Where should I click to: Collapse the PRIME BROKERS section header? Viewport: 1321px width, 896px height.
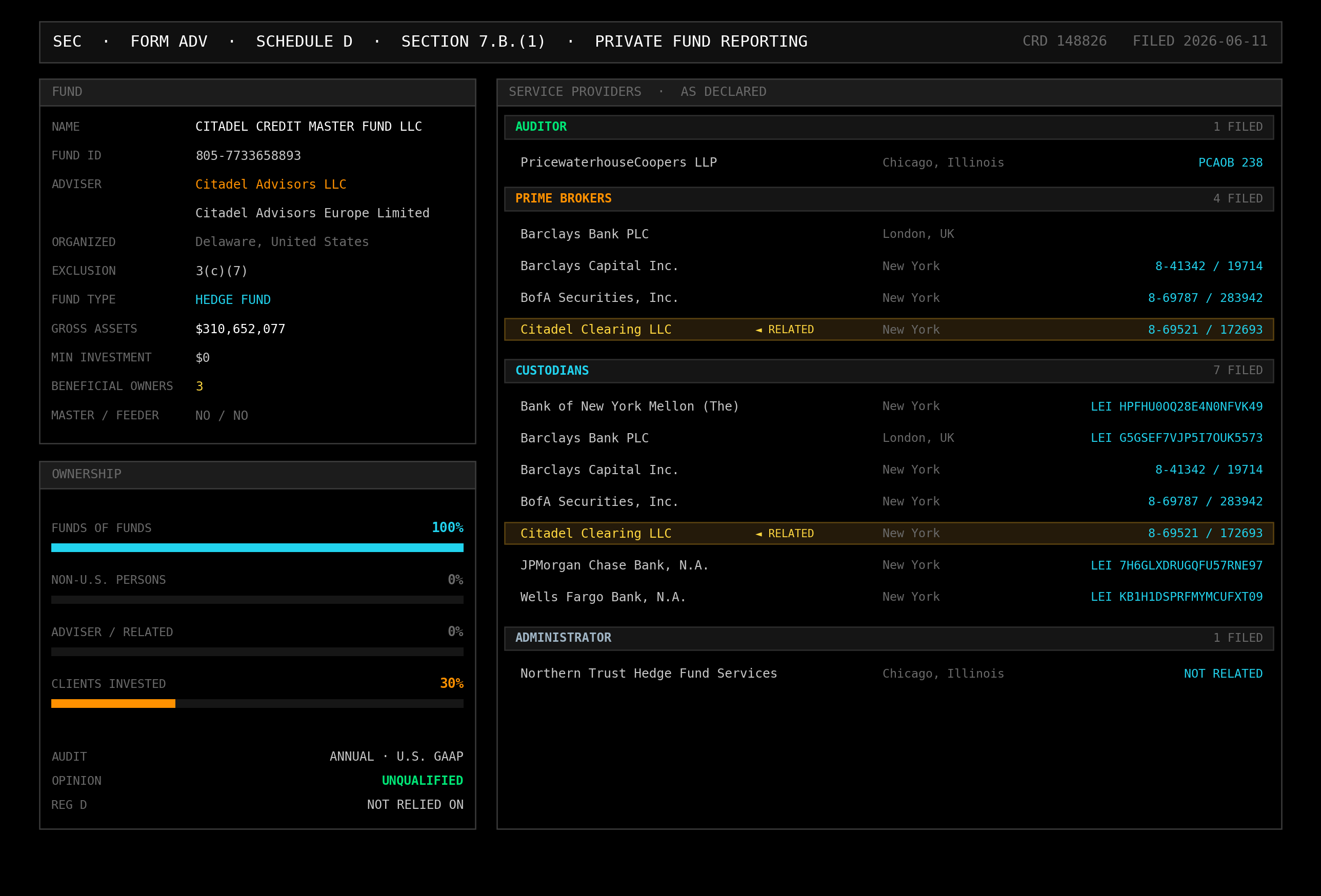(888, 199)
